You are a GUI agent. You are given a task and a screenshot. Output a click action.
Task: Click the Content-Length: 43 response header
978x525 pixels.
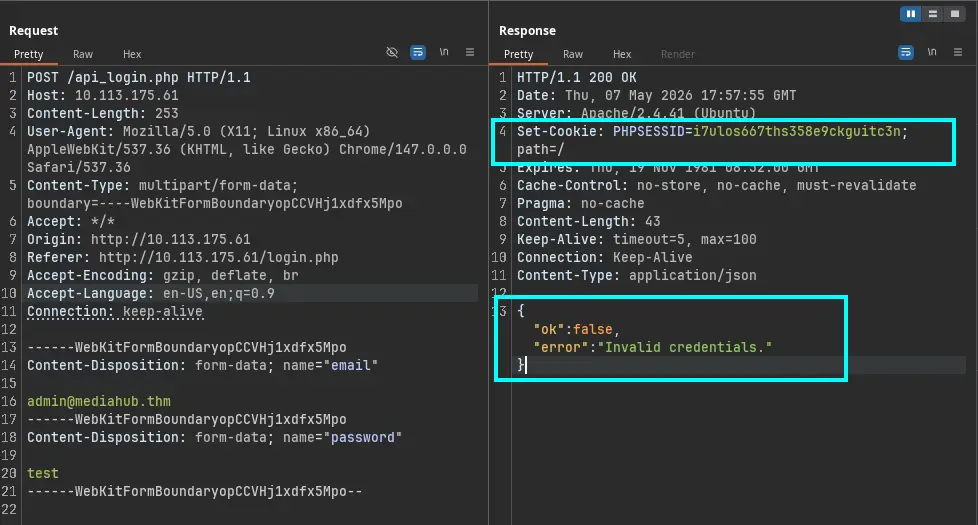pos(588,221)
